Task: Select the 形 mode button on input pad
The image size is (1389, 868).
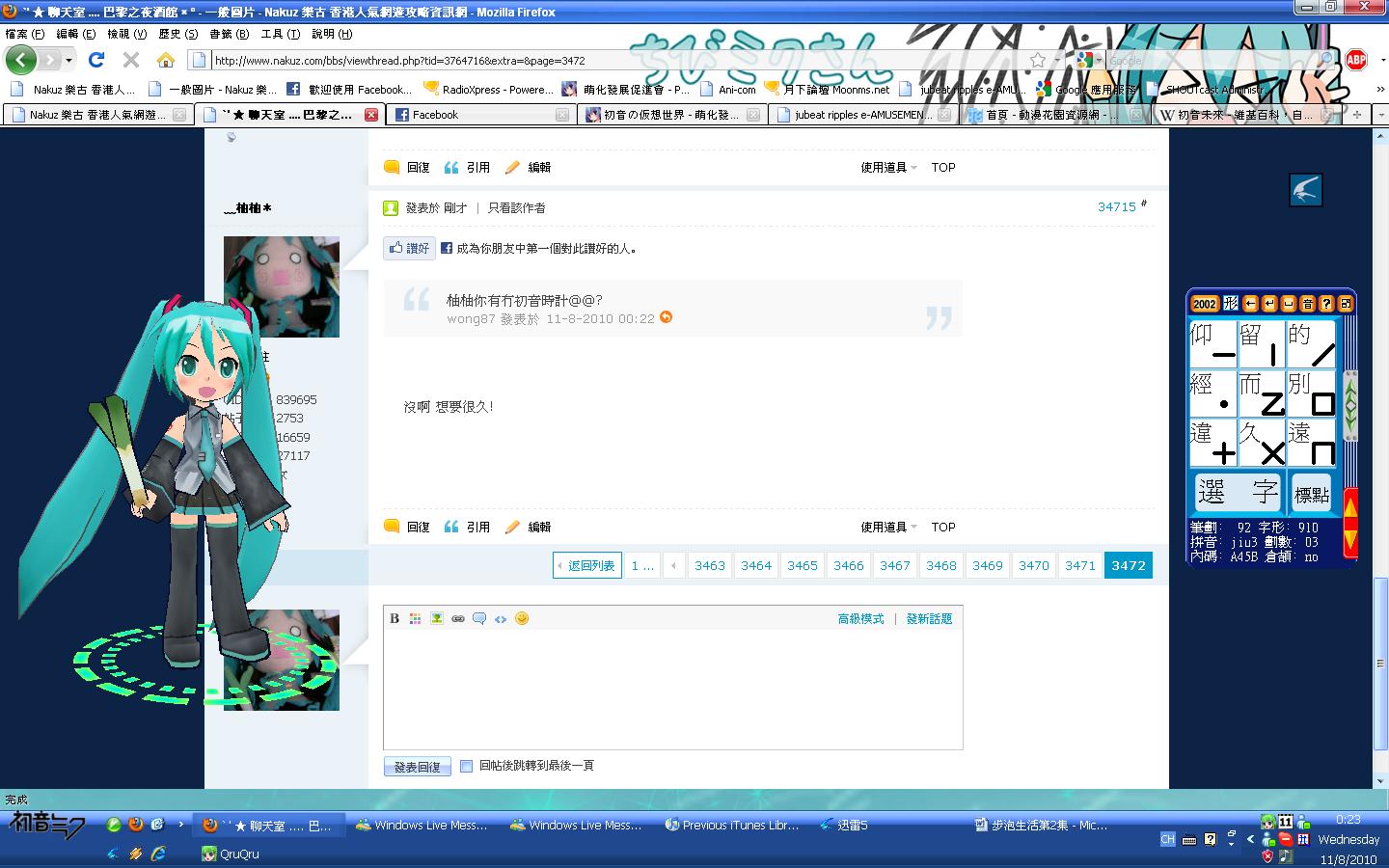Action: 1231,304
